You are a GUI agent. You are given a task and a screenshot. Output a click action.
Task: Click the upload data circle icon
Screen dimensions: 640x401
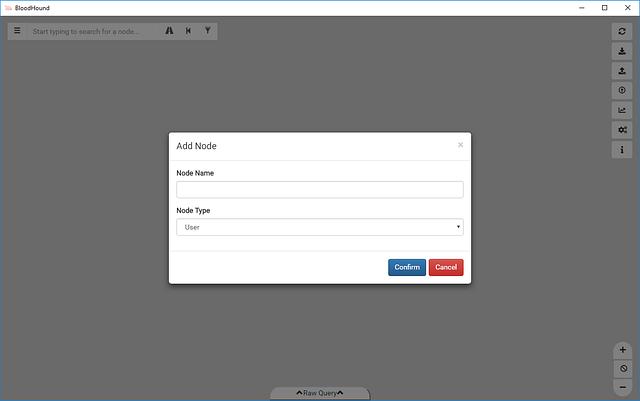[x=622, y=90]
